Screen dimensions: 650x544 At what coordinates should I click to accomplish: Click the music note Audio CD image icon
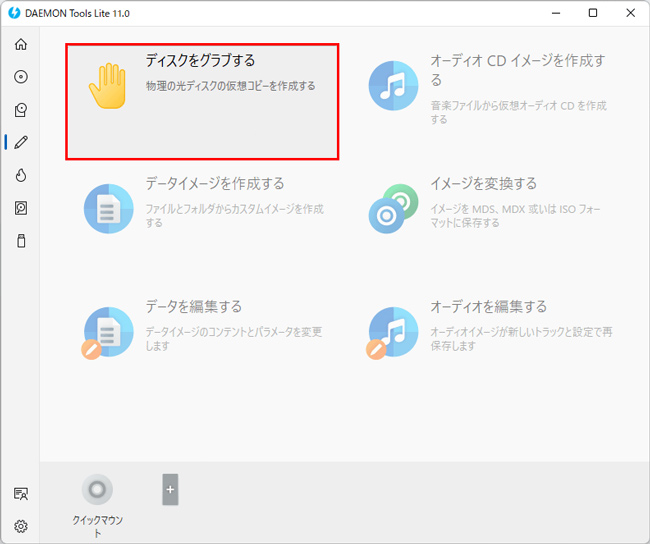click(x=393, y=86)
